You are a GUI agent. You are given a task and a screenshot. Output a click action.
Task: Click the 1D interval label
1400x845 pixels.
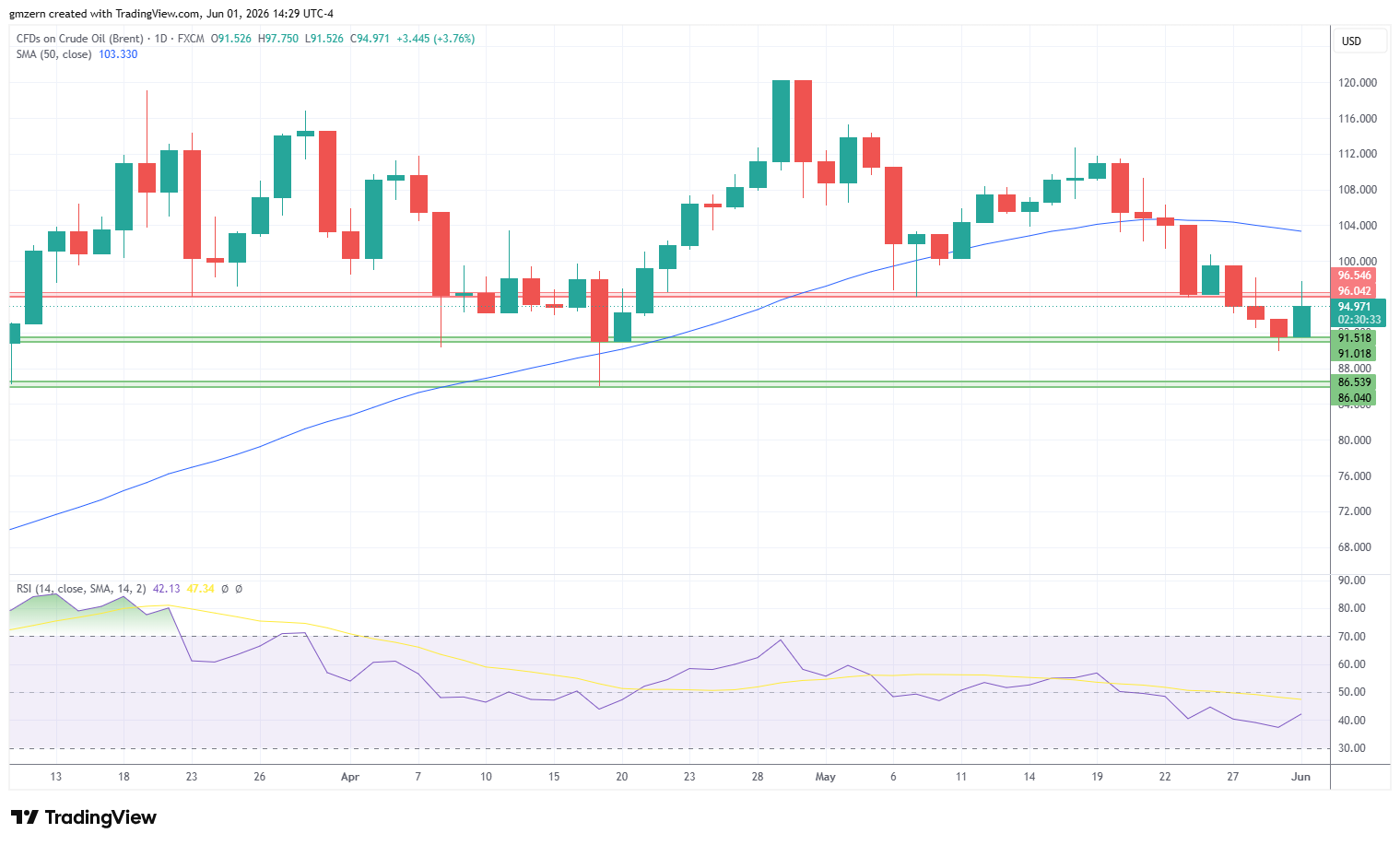point(161,39)
